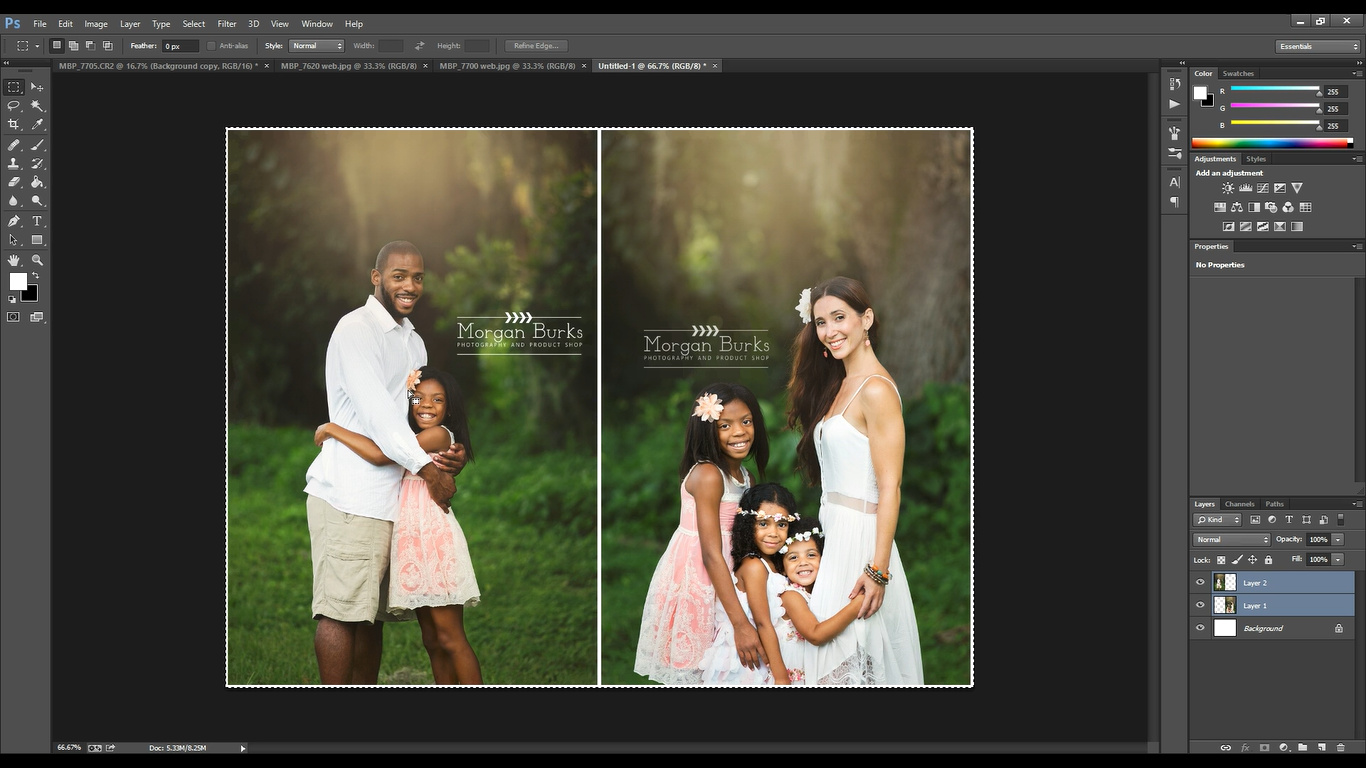This screenshot has width=1366, height=768.
Task: Select the Clone Stamp tool
Action: 14,163
